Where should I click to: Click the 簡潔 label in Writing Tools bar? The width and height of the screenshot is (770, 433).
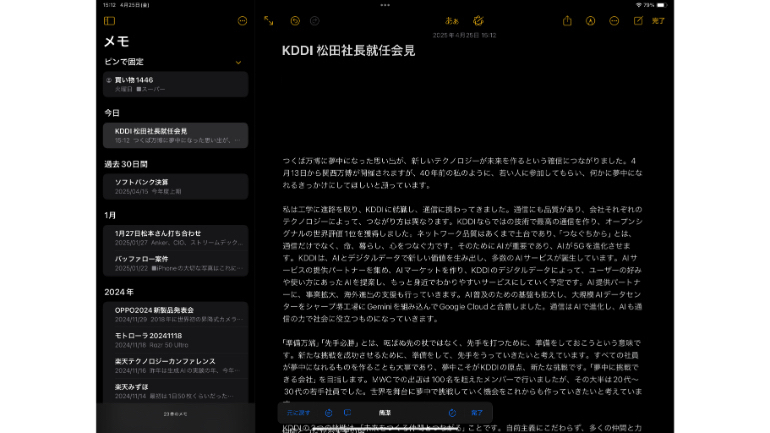click(385, 413)
